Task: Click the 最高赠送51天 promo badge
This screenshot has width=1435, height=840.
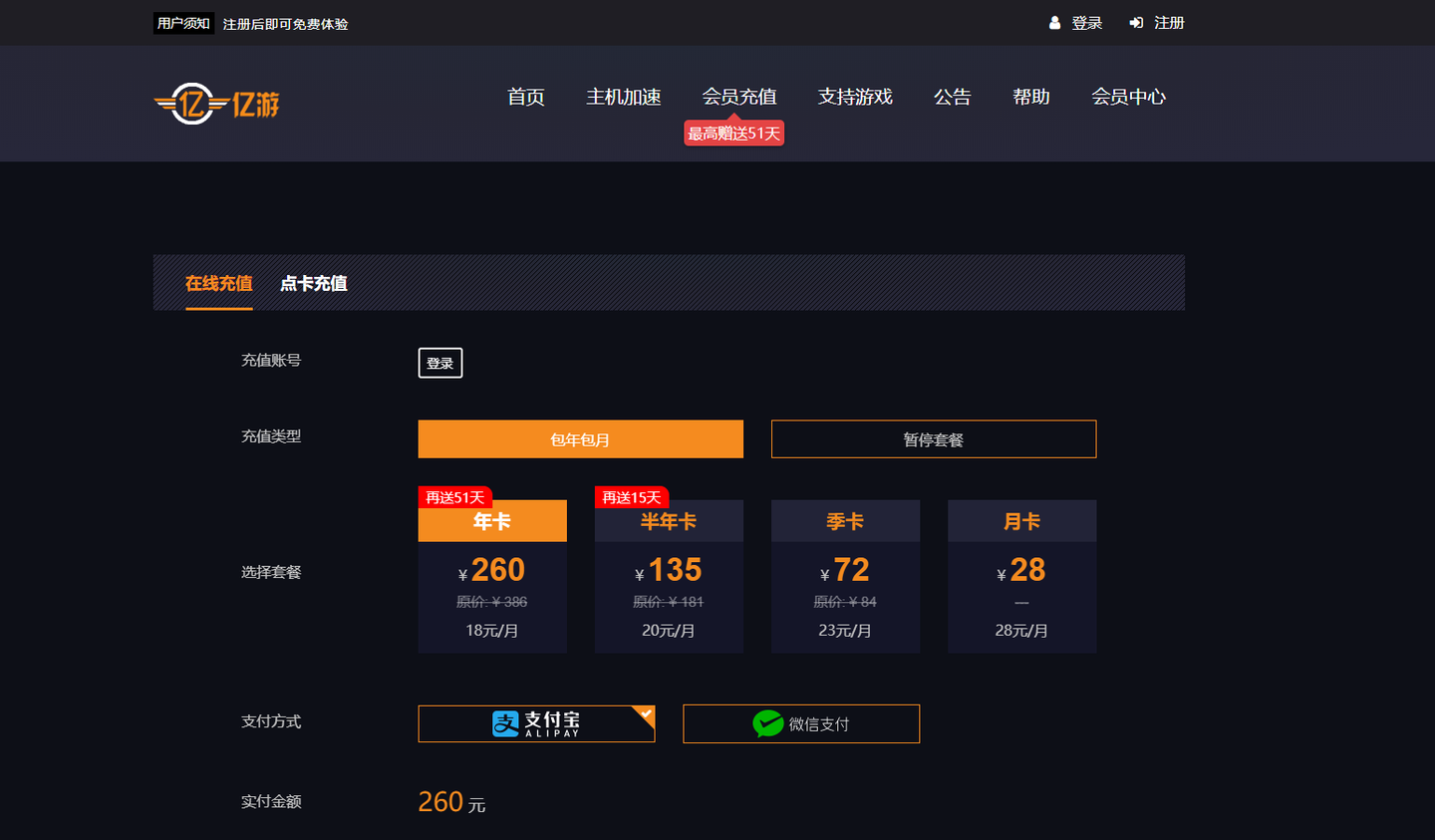Action: tap(733, 133)
